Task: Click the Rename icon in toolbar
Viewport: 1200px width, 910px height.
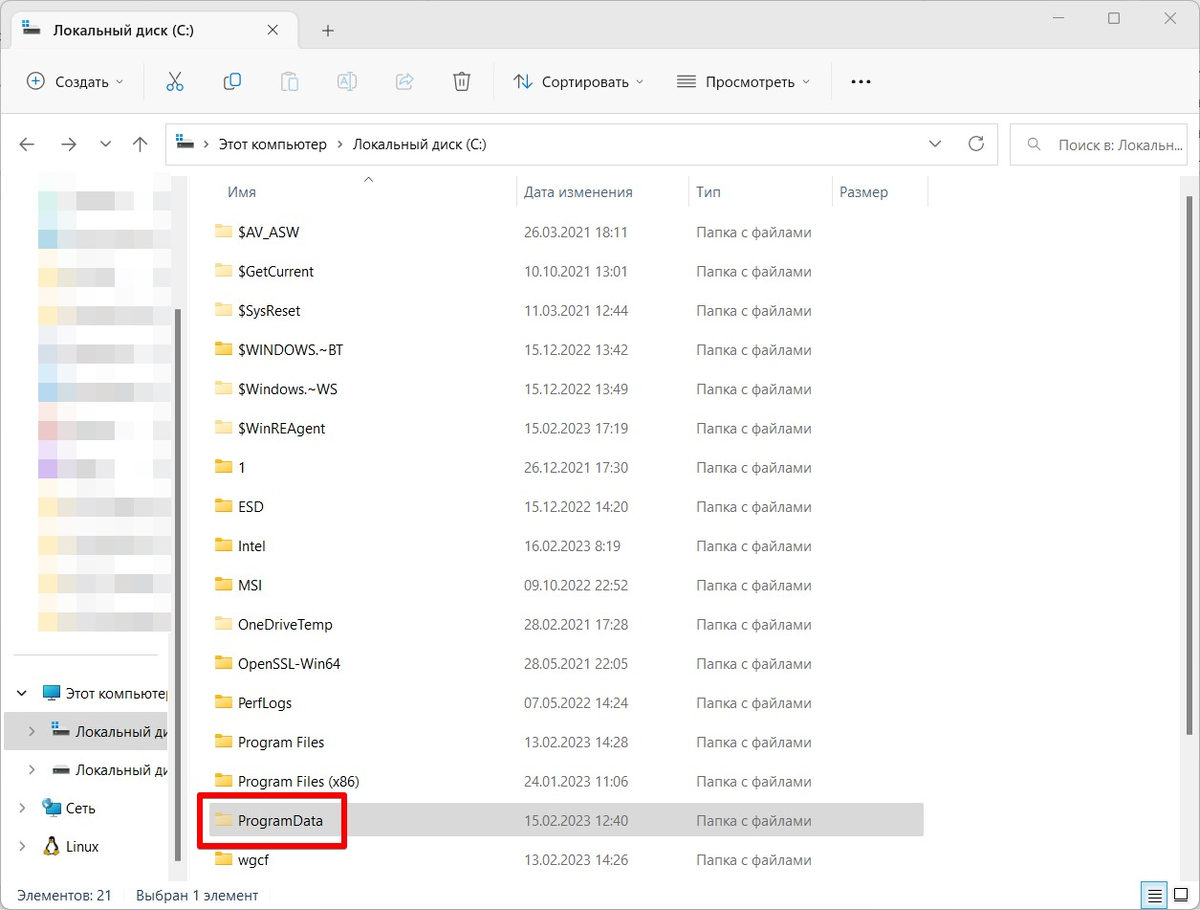Action: tap(347, 82)
